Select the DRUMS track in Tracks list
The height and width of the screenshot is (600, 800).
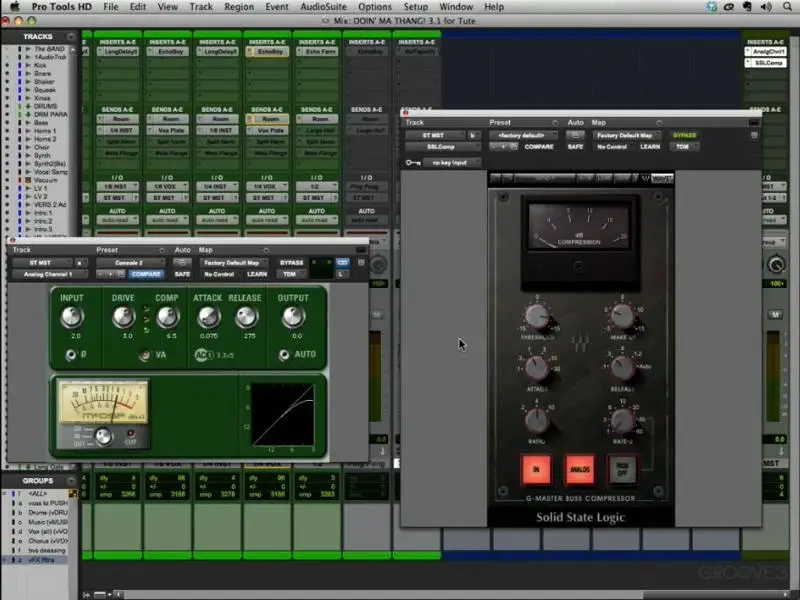tap(45, 106)
